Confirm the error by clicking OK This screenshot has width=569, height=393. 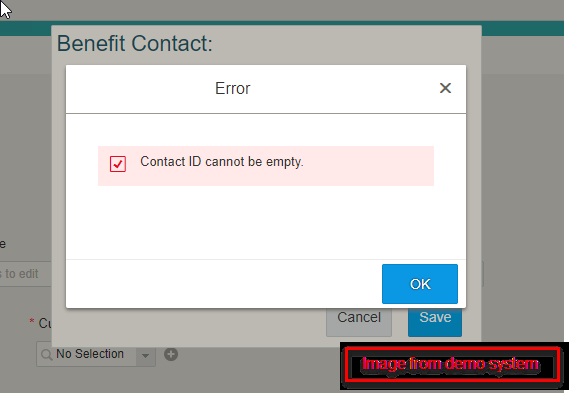click(x=420, y=284)
